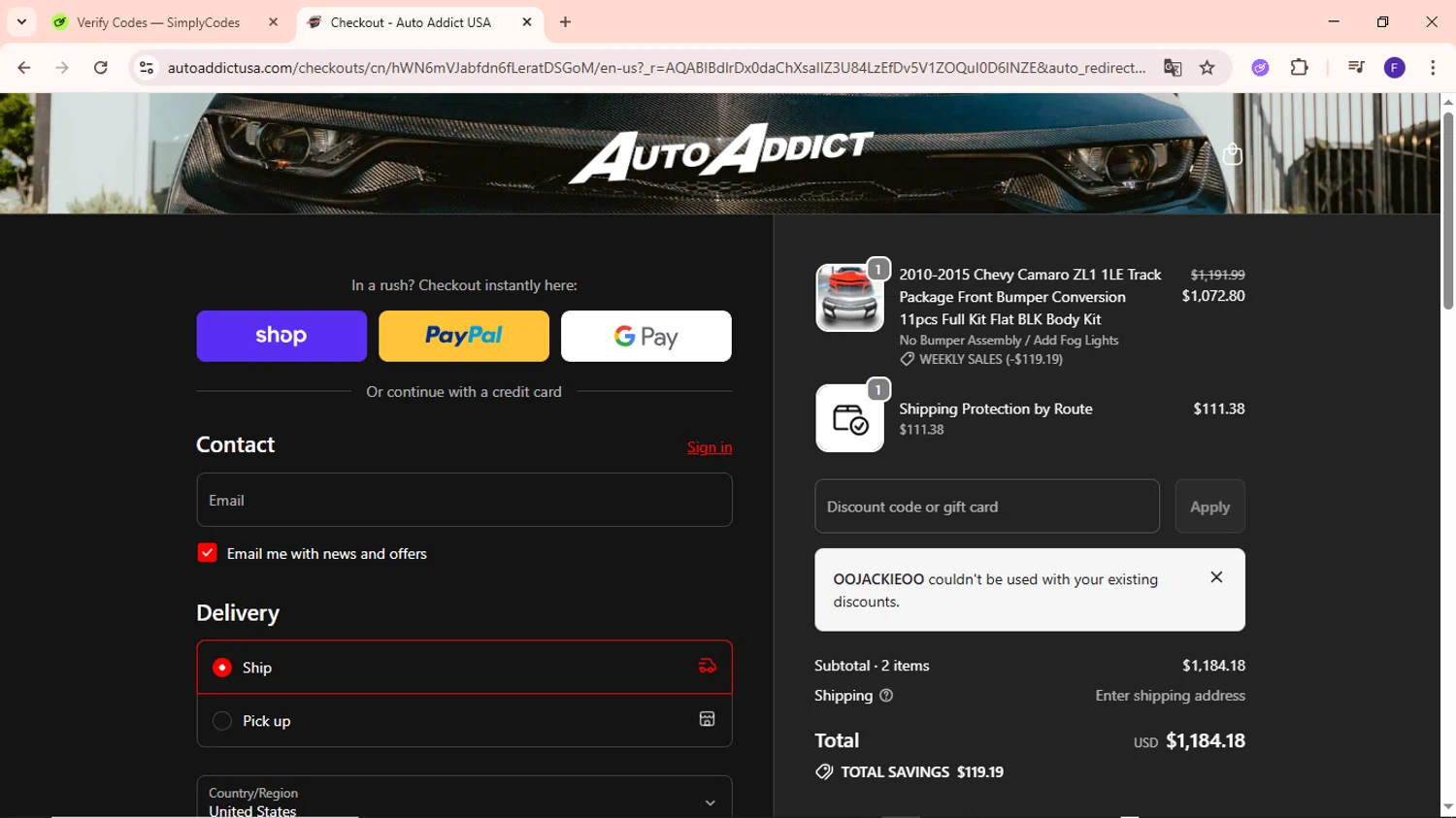Focus the Email input field

(x=464, y=500)
